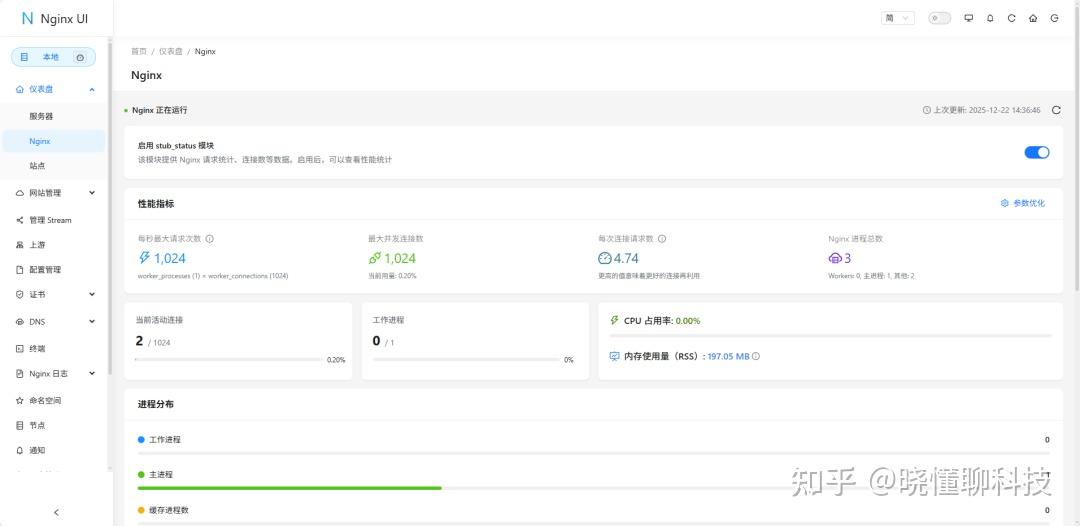The height and width of the screenshot is (526, 1080).
Task: Open 参数优化 settings
Action: pyautogui.click(x=1023, y=203)
